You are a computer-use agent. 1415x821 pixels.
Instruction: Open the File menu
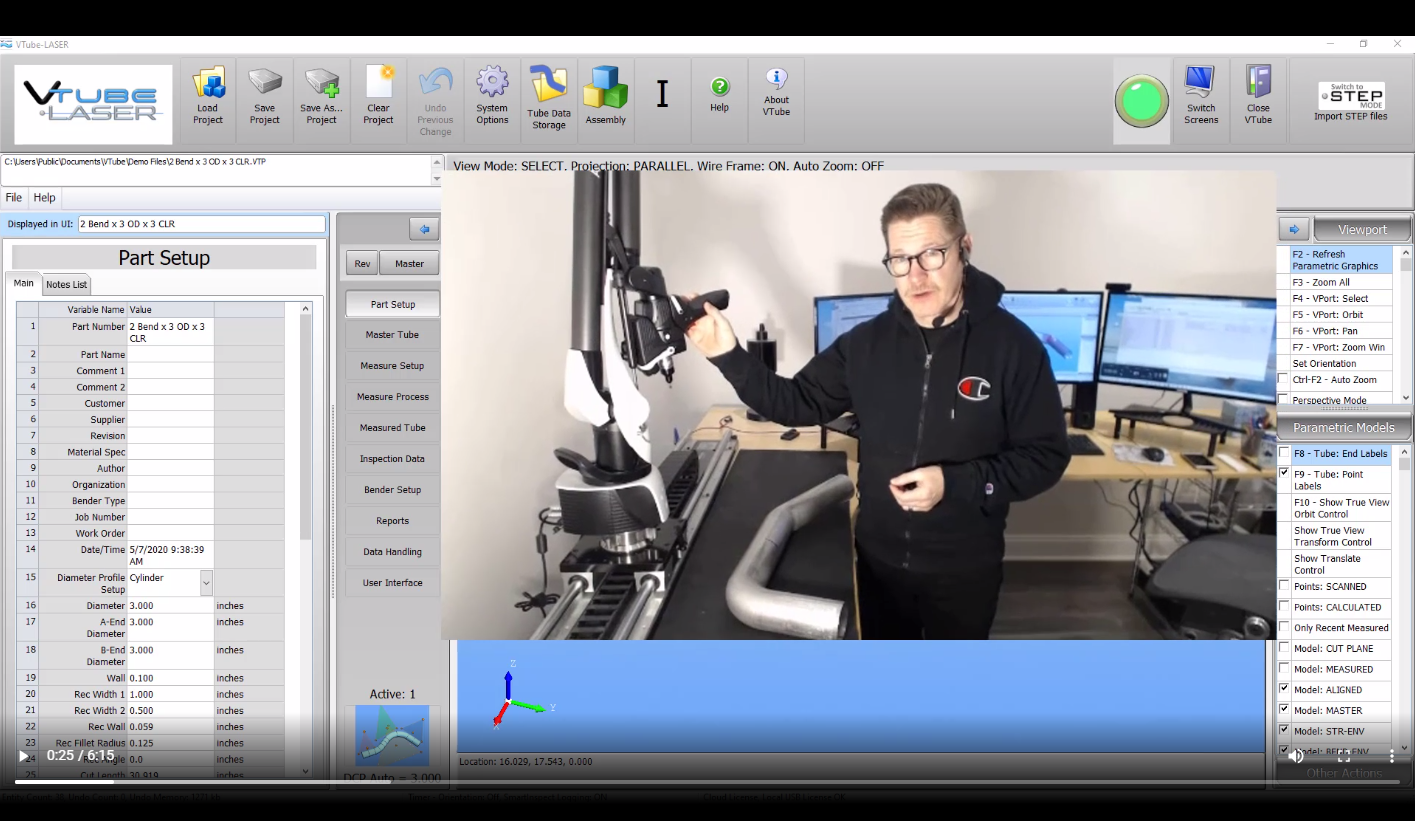tap(14, 198)
